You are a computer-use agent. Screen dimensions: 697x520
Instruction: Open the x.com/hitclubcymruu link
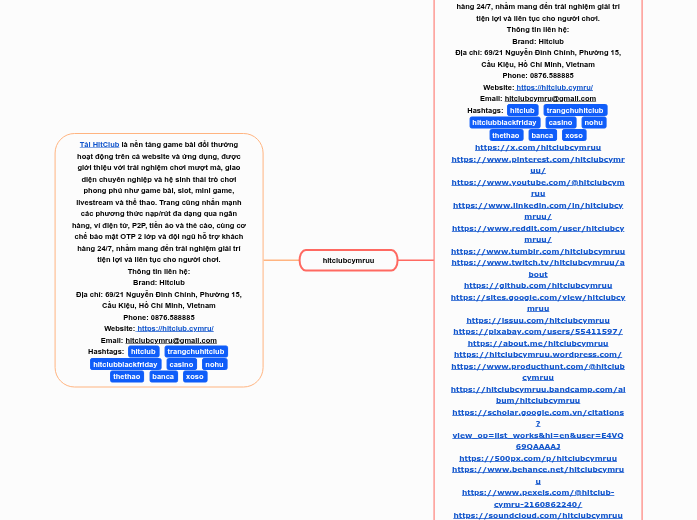(538, 147)
